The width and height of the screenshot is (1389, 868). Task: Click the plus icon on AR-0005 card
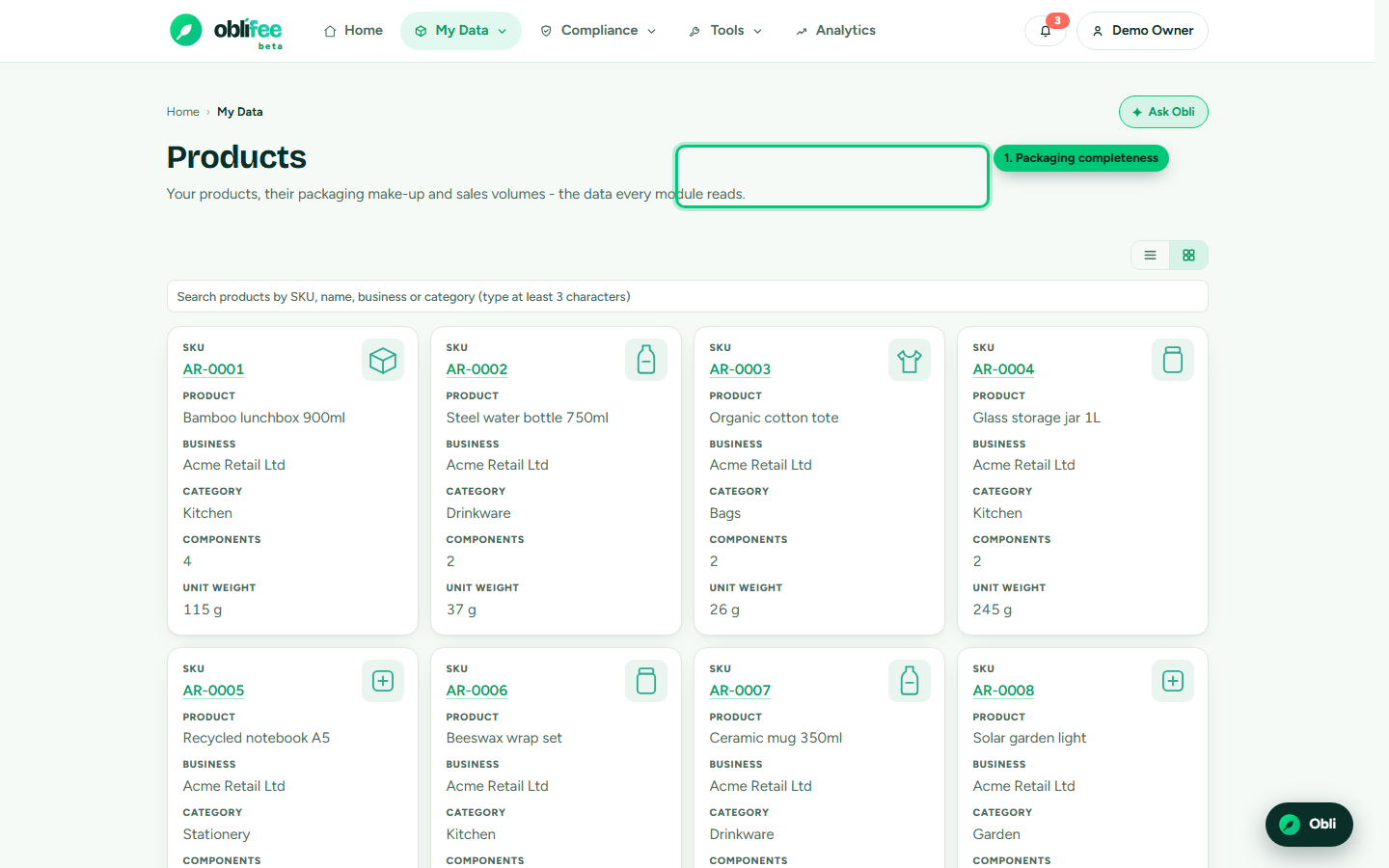pos(383,681)
